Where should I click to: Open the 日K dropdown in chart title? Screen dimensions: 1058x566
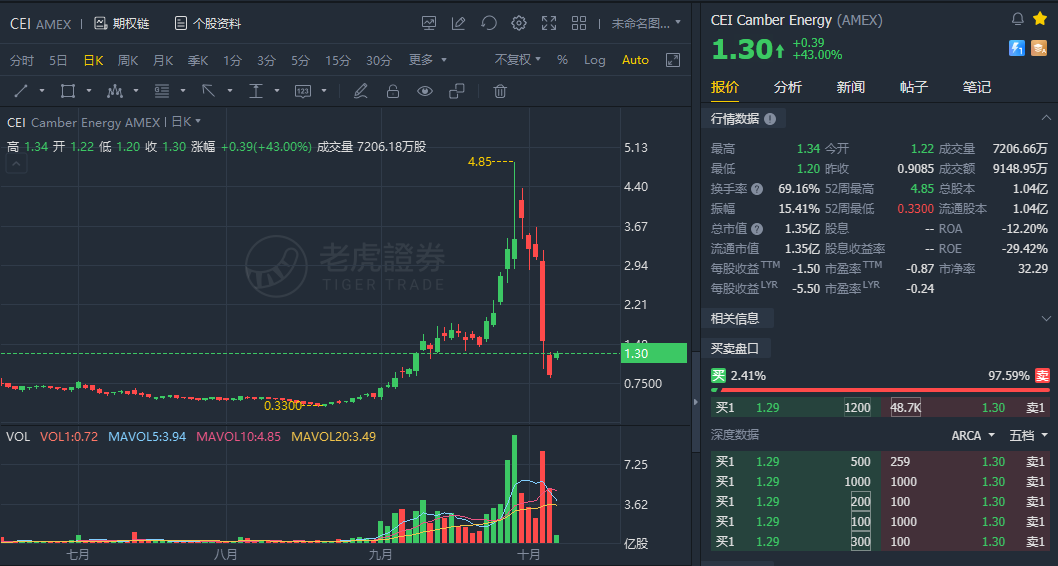pyautogui.click(x=186, y=122)
